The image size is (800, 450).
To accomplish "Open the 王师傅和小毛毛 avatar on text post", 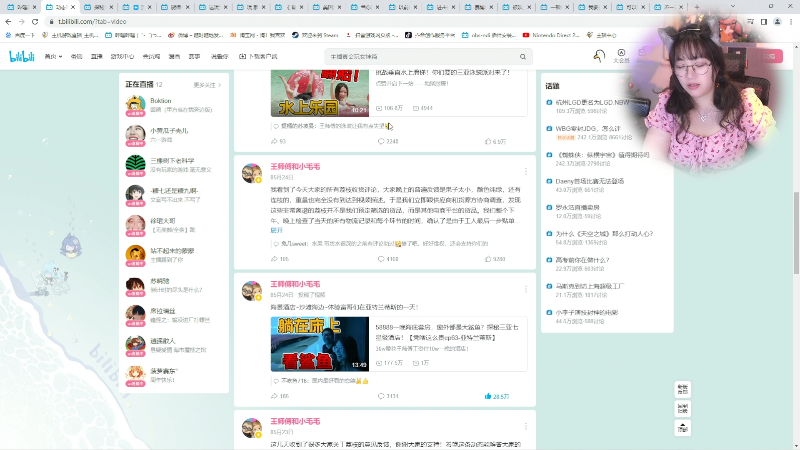I will (252, 173).
